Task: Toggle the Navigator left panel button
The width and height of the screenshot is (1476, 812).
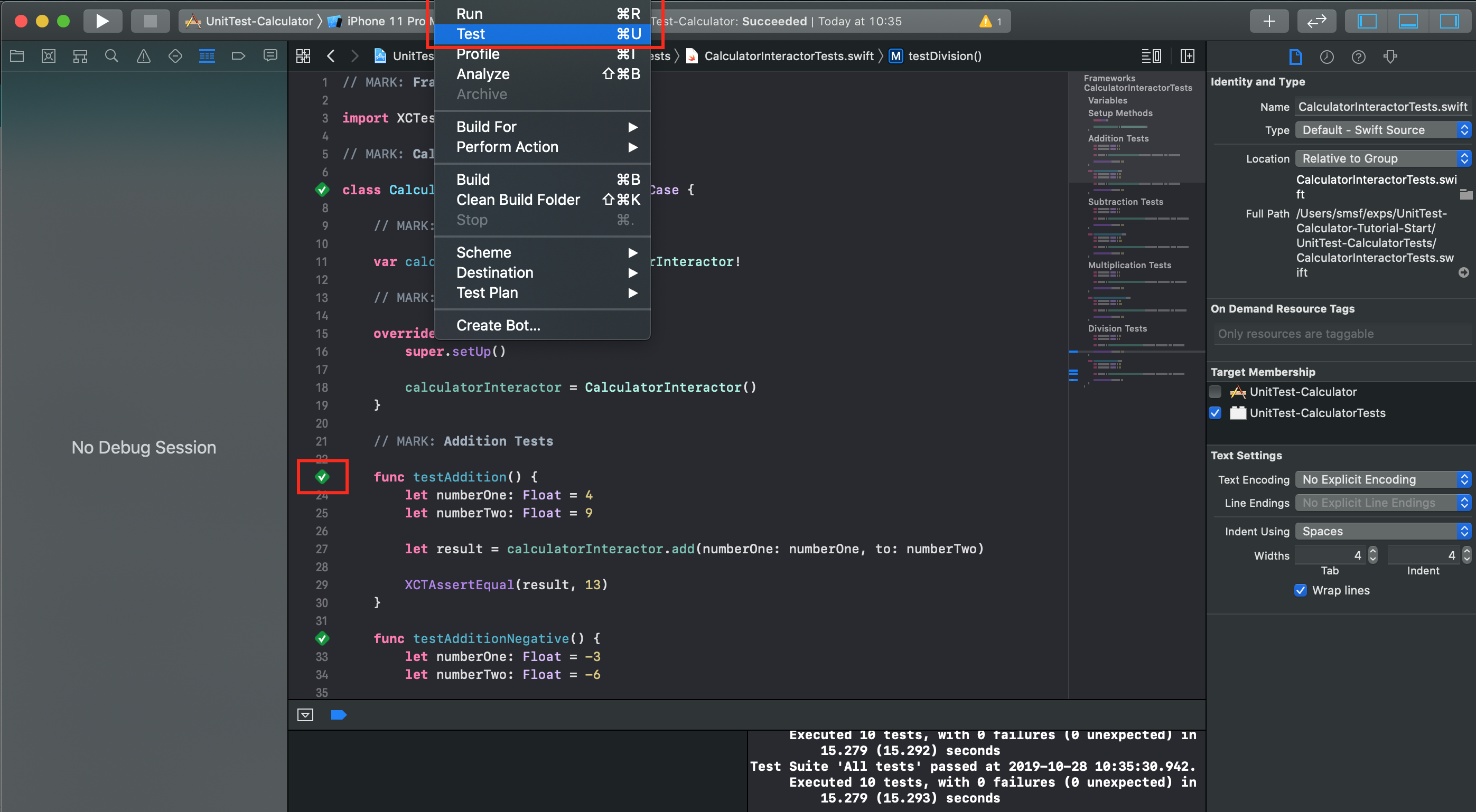Action: [x=1367, y=21]
